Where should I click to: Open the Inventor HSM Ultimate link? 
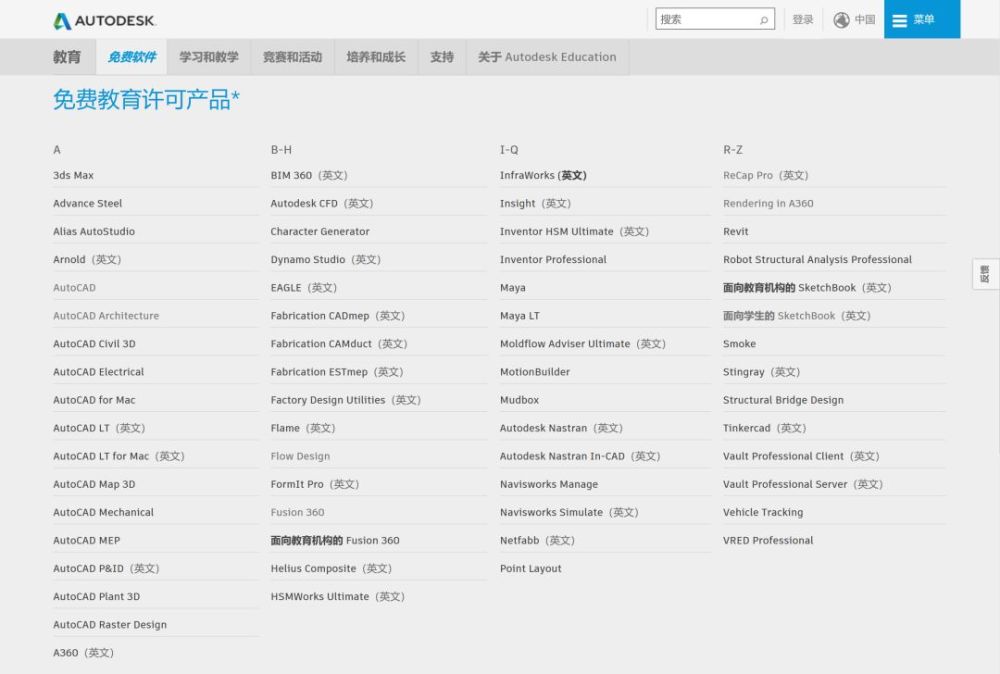click(574, 231)
